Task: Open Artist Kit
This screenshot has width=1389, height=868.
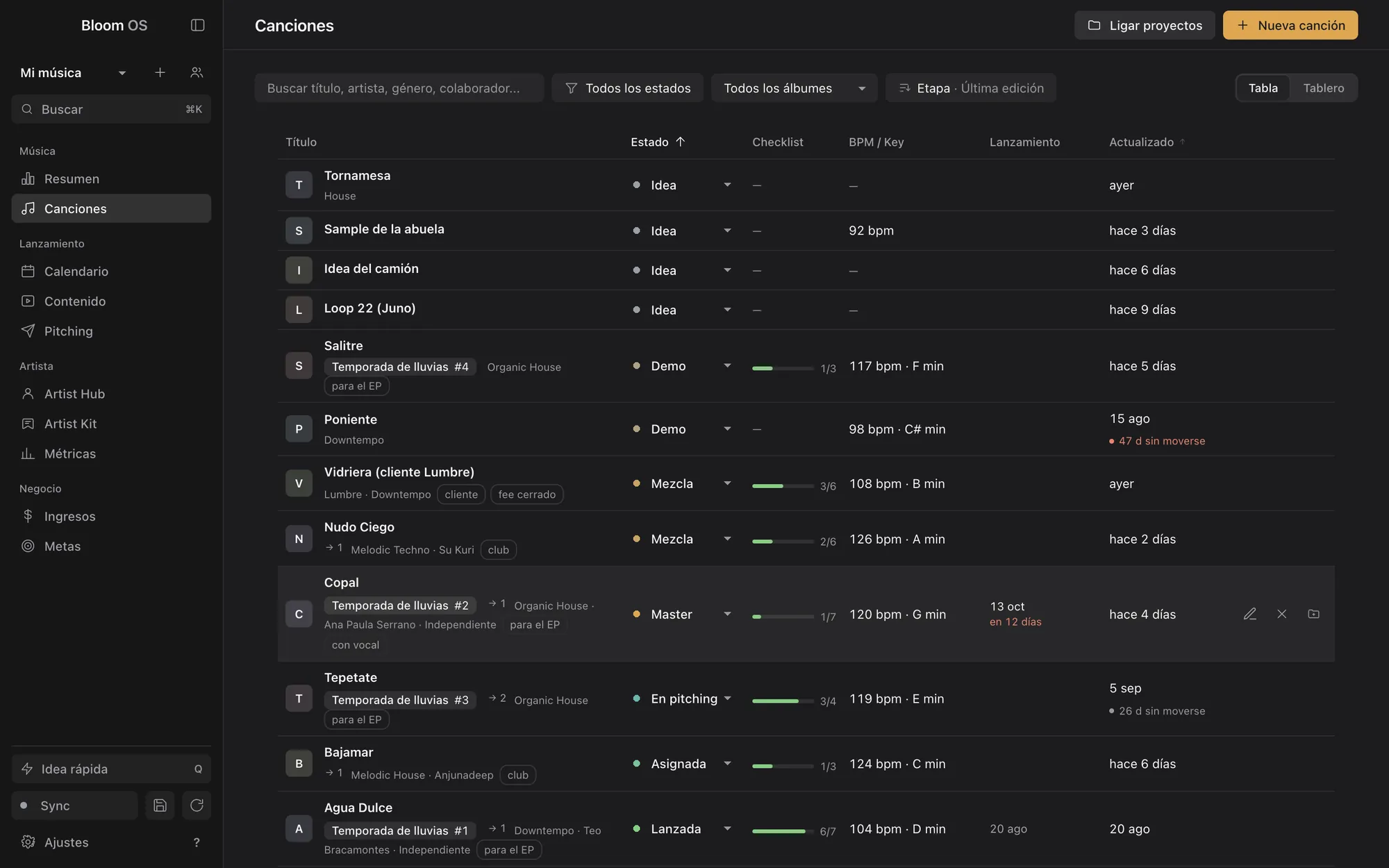Action: point(111,424)
